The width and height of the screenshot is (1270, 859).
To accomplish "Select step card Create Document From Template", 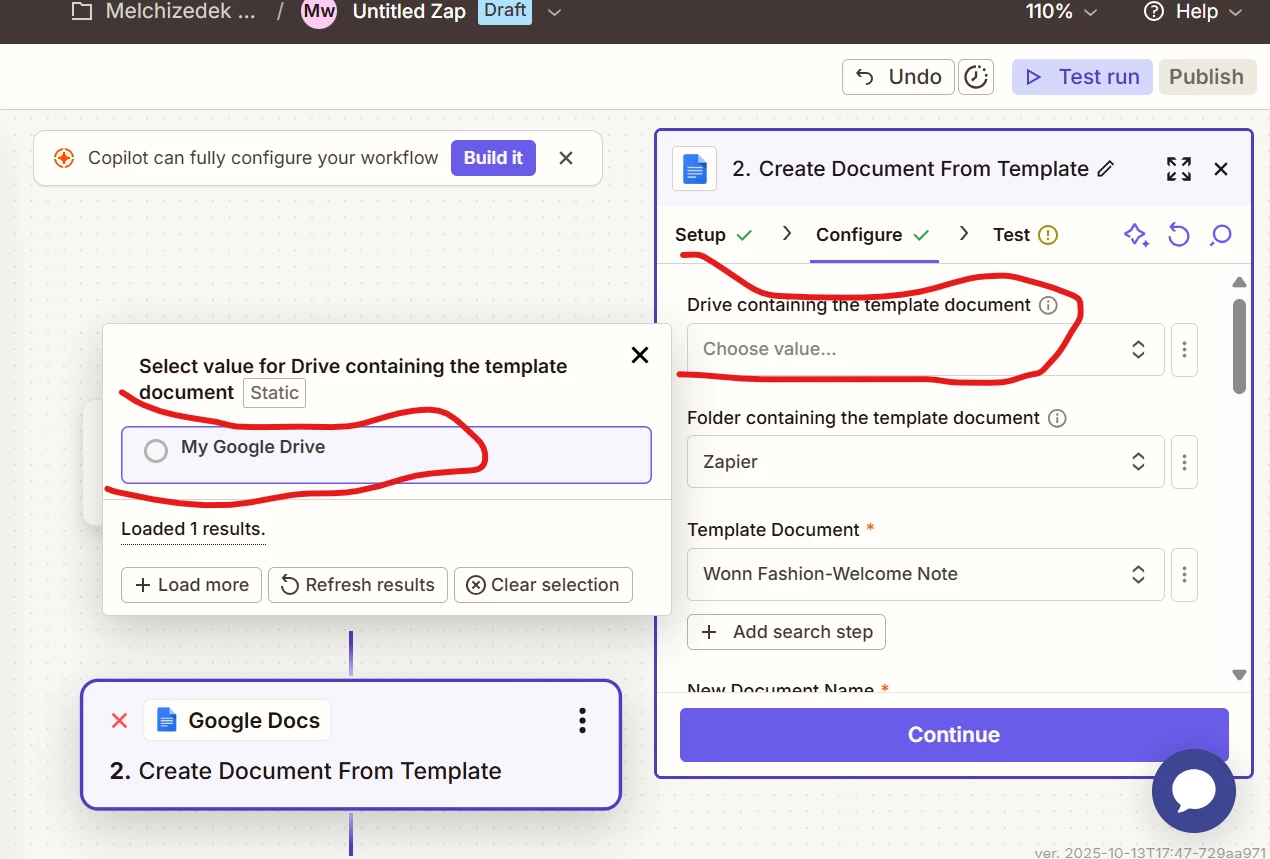I will click(x=351, y=744).
